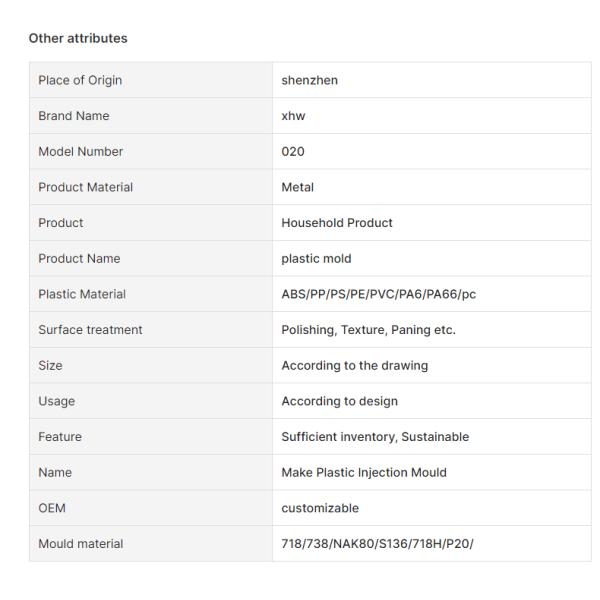
Task: Click the "Product Name" label
Action: click(x=79, y=258)
